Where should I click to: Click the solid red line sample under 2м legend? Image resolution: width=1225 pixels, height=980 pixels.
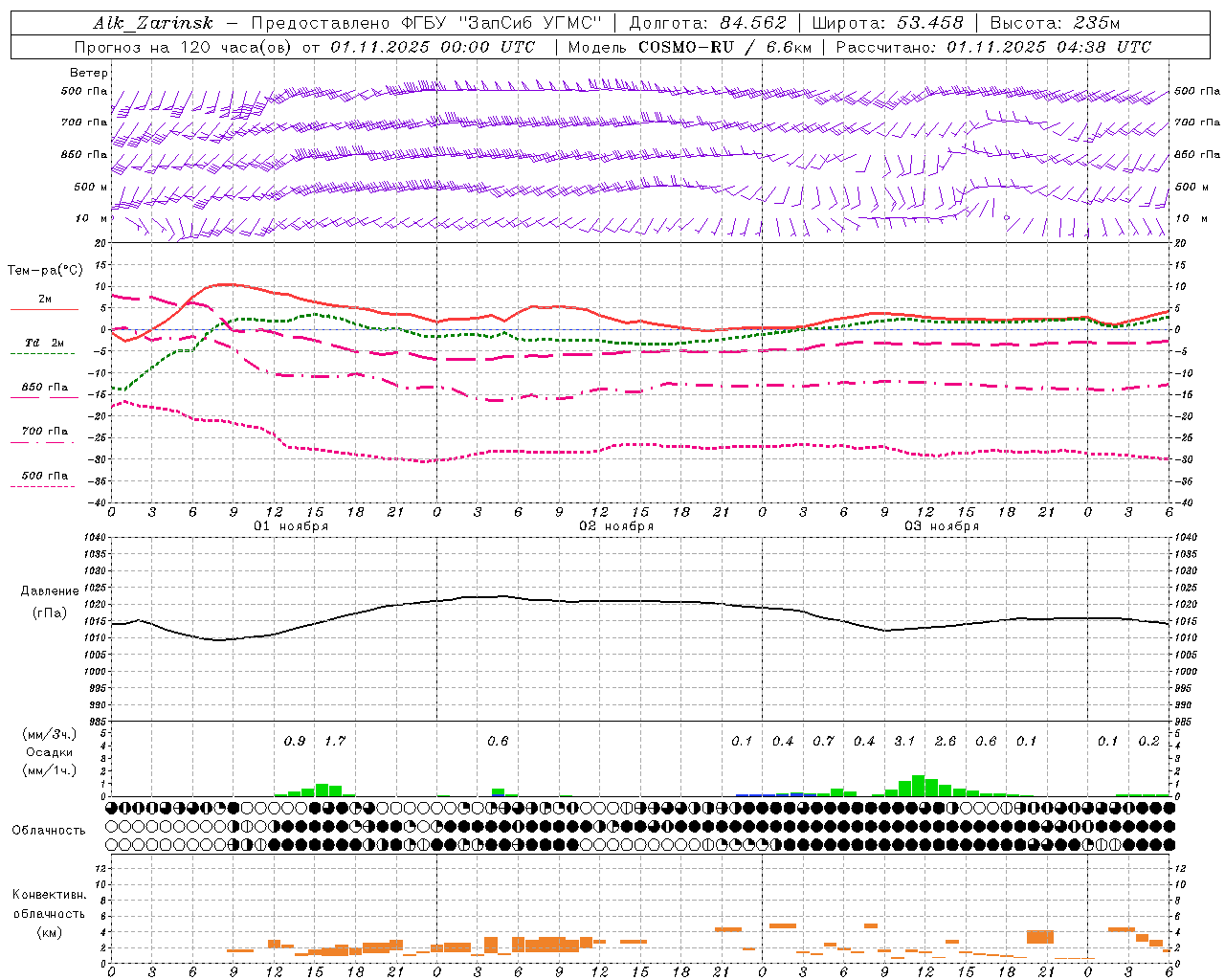pos(44,309)
